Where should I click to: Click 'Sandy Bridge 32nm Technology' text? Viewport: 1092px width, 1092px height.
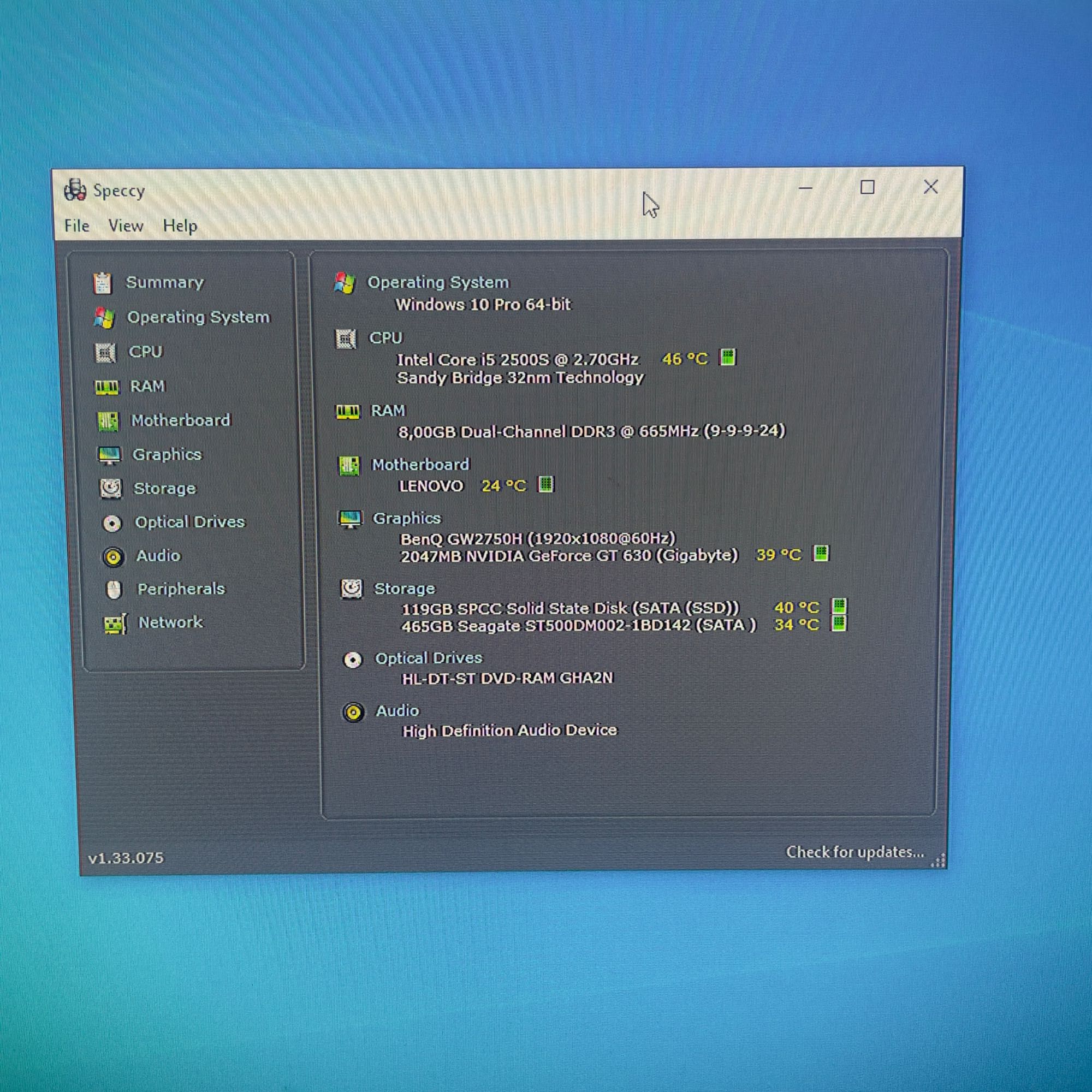coord(520,378)
